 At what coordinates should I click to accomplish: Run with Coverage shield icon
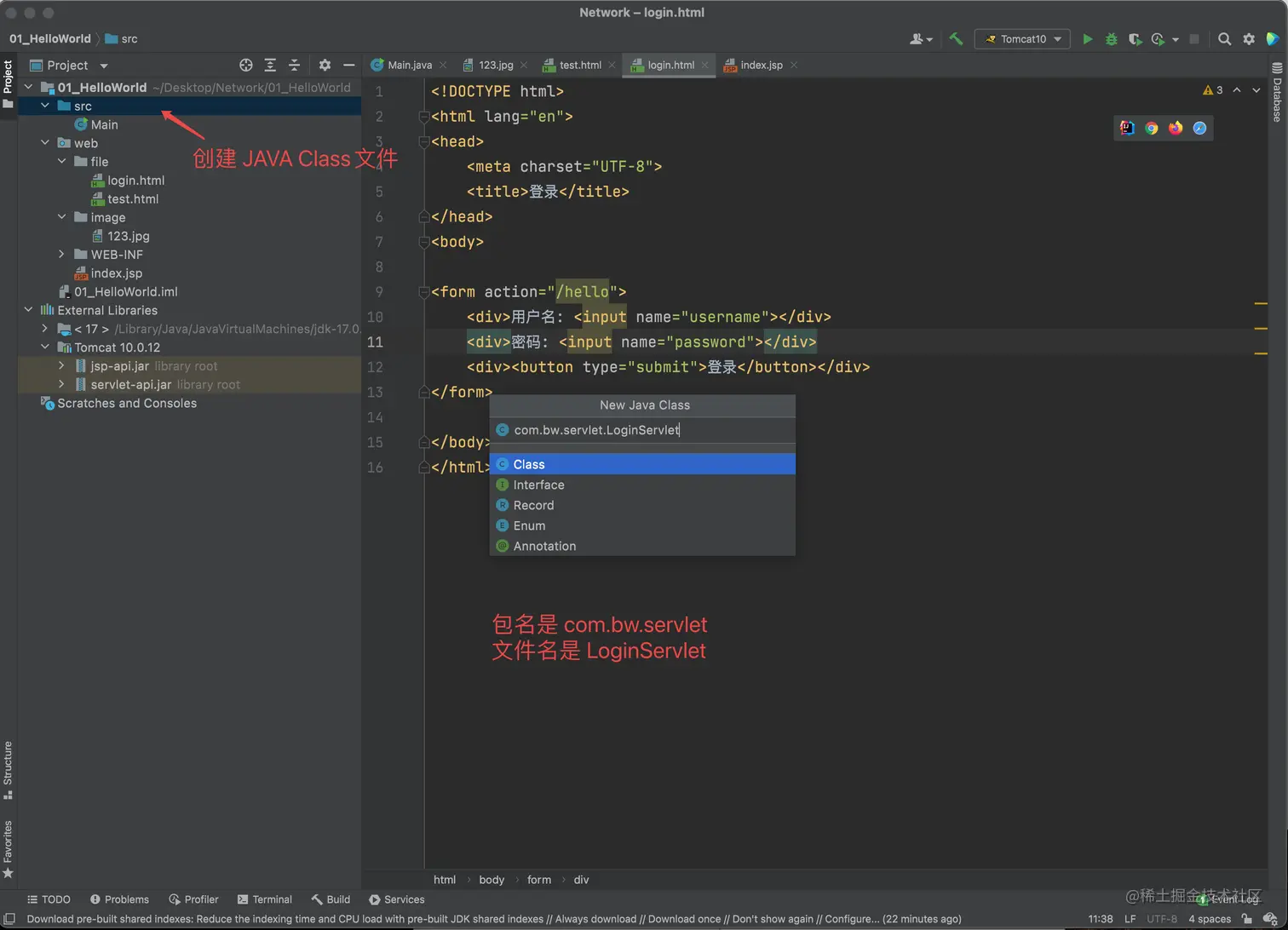[1134, 39]
